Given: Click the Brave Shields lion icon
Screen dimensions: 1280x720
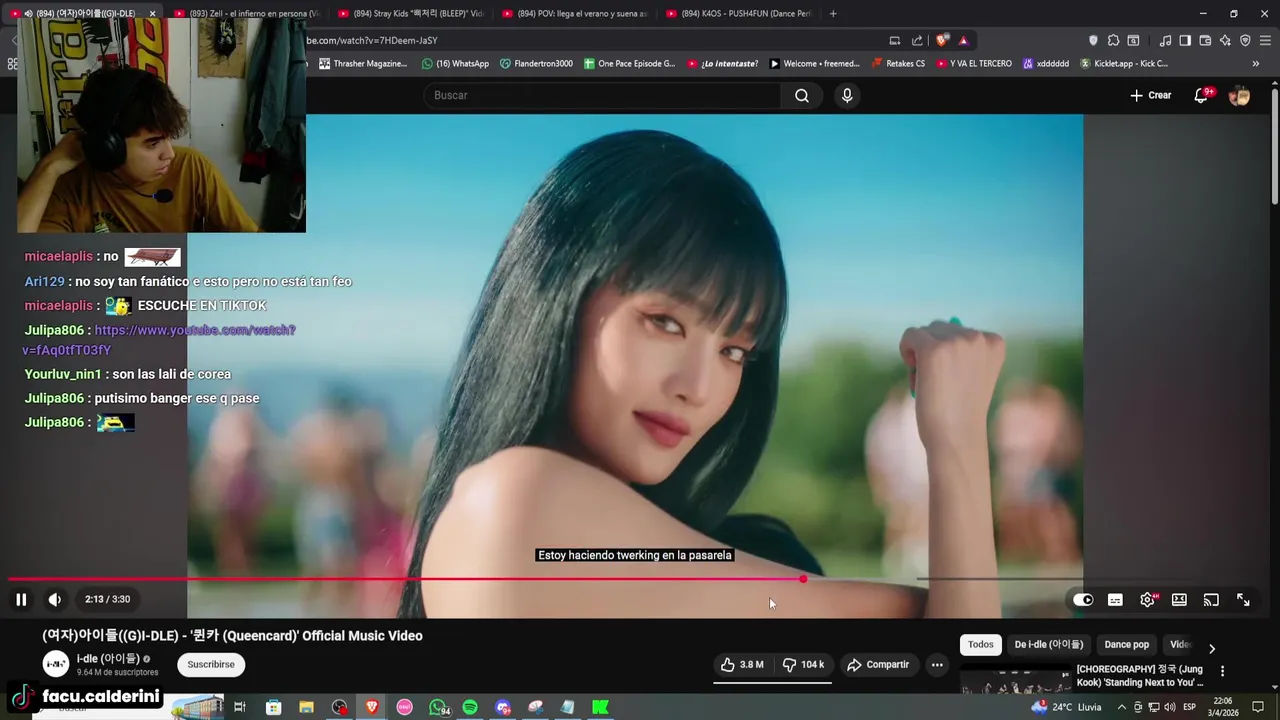Looking at the screenshot, I should pos(942,41).
